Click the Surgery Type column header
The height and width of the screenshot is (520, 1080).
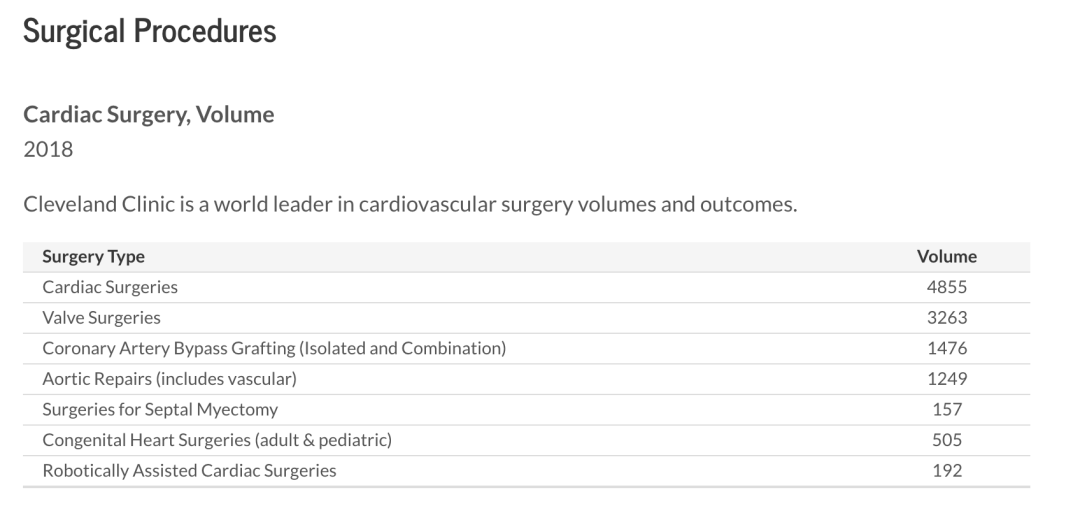pos(94,257)
